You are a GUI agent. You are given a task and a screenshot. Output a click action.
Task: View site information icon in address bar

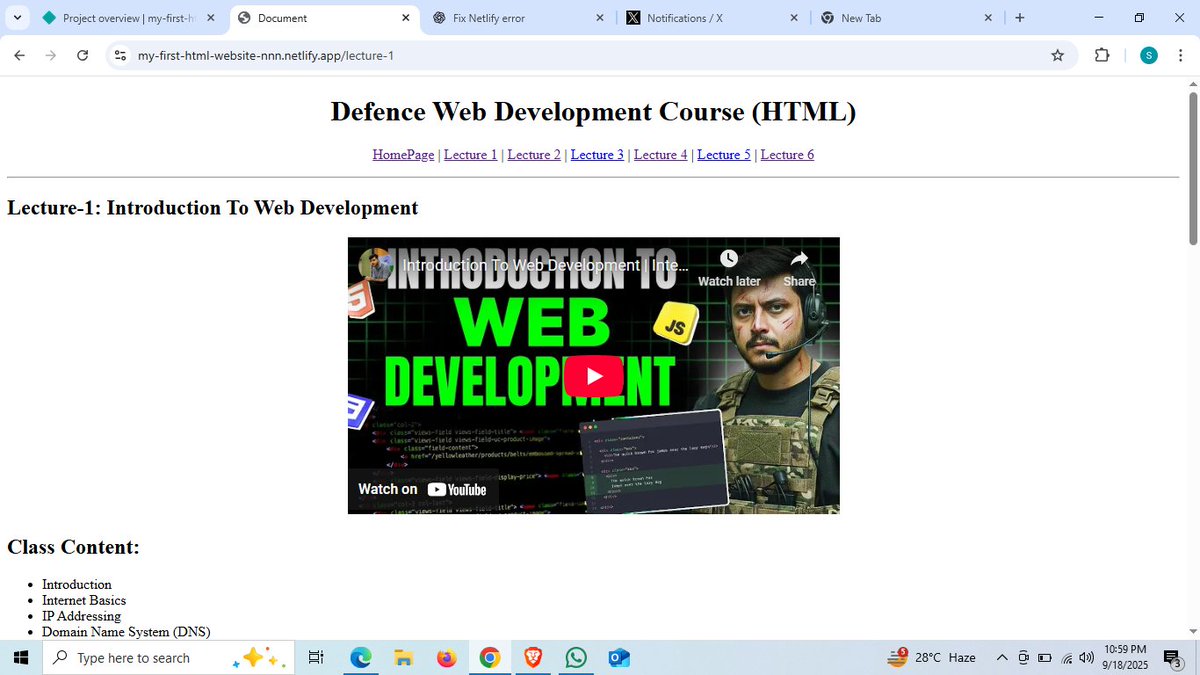(121, 55)
